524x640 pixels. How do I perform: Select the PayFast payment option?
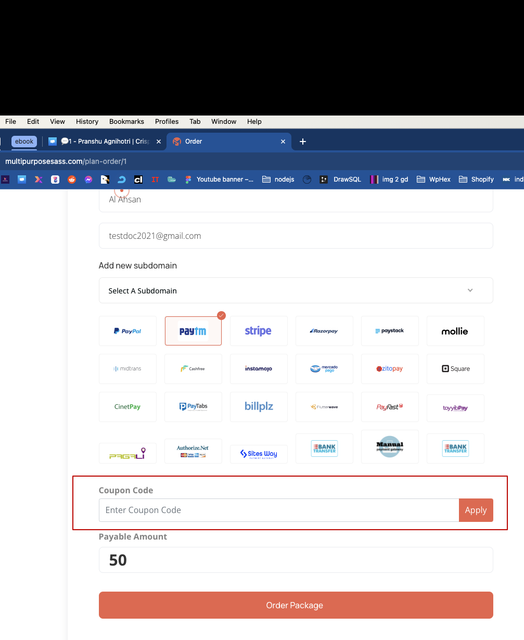390,407
